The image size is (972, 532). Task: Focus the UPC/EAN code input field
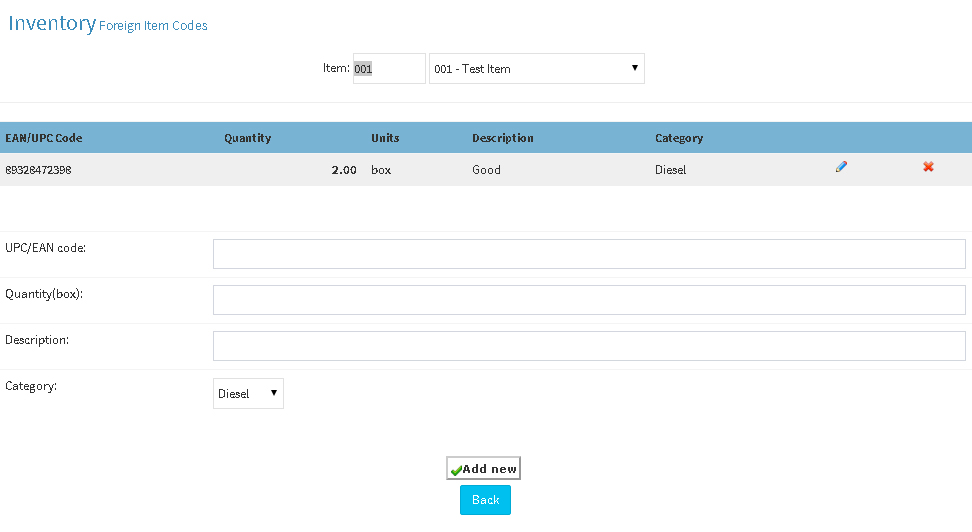(x=589, y=254)
